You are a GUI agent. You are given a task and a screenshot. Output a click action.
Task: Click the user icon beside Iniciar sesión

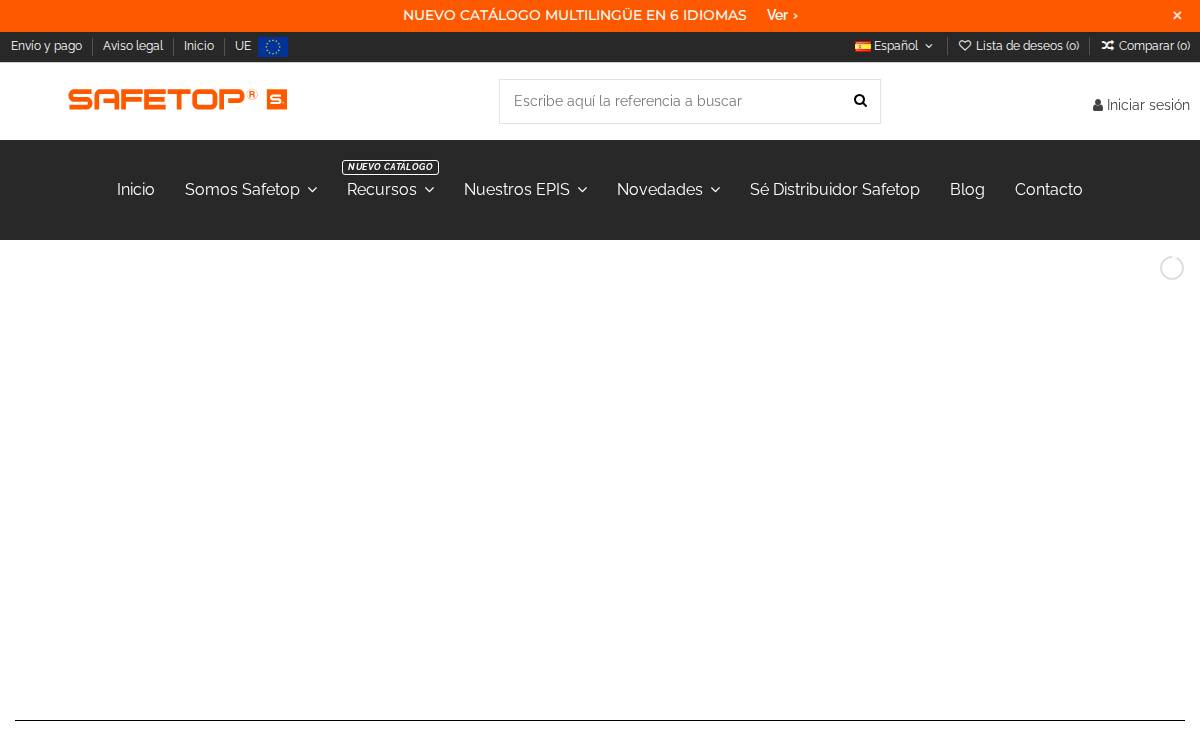(1098, 105)
